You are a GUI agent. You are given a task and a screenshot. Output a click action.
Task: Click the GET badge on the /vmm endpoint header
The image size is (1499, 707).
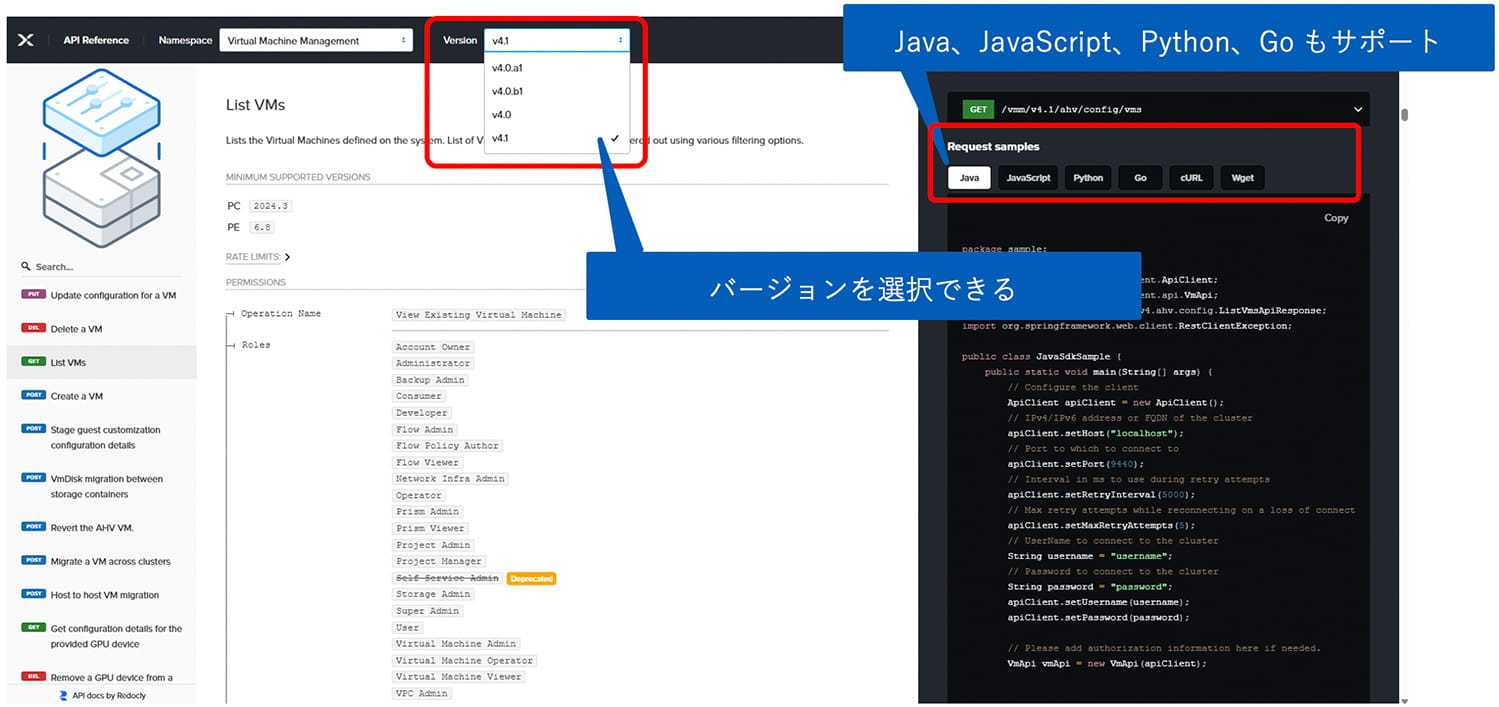(978, 109)
